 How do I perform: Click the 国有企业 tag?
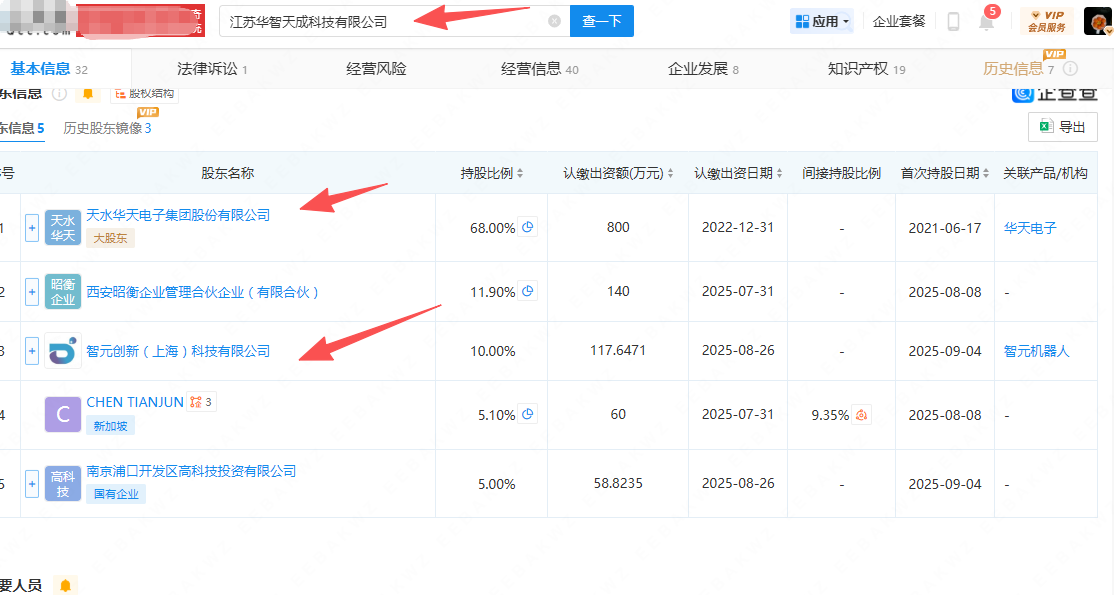coord(116,494)
